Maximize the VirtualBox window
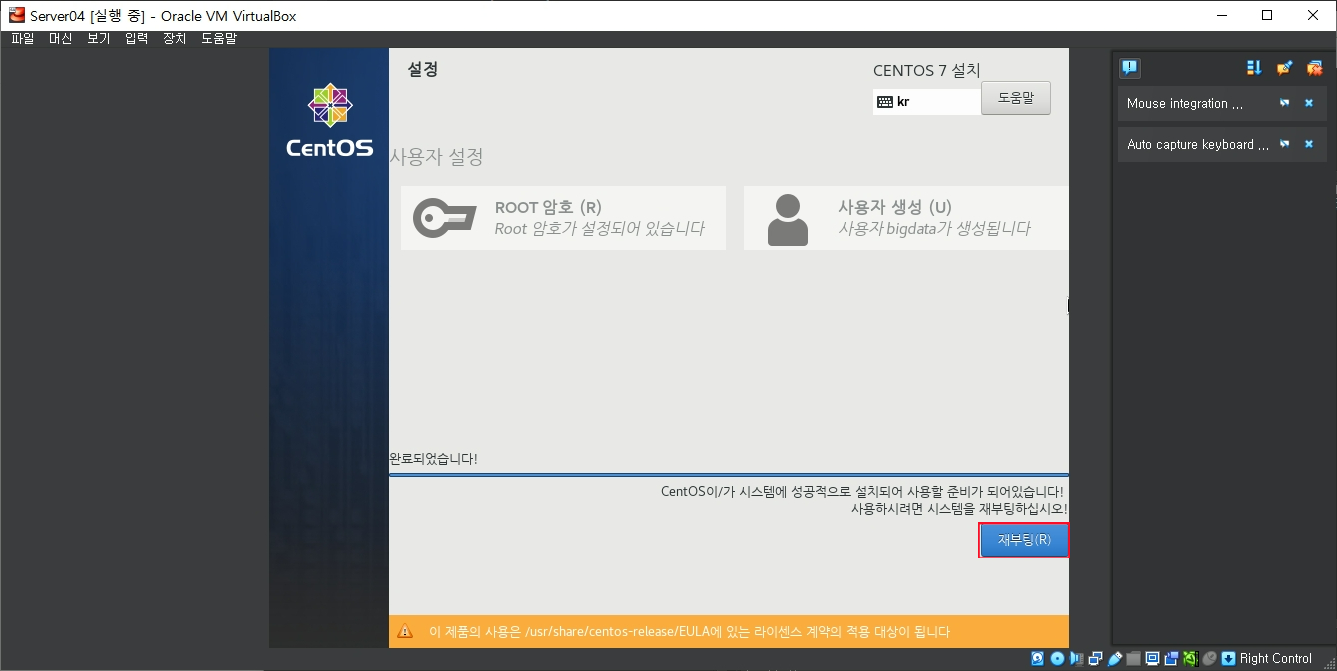Viewport: 1337px width, 671px height. point(1267,15)
